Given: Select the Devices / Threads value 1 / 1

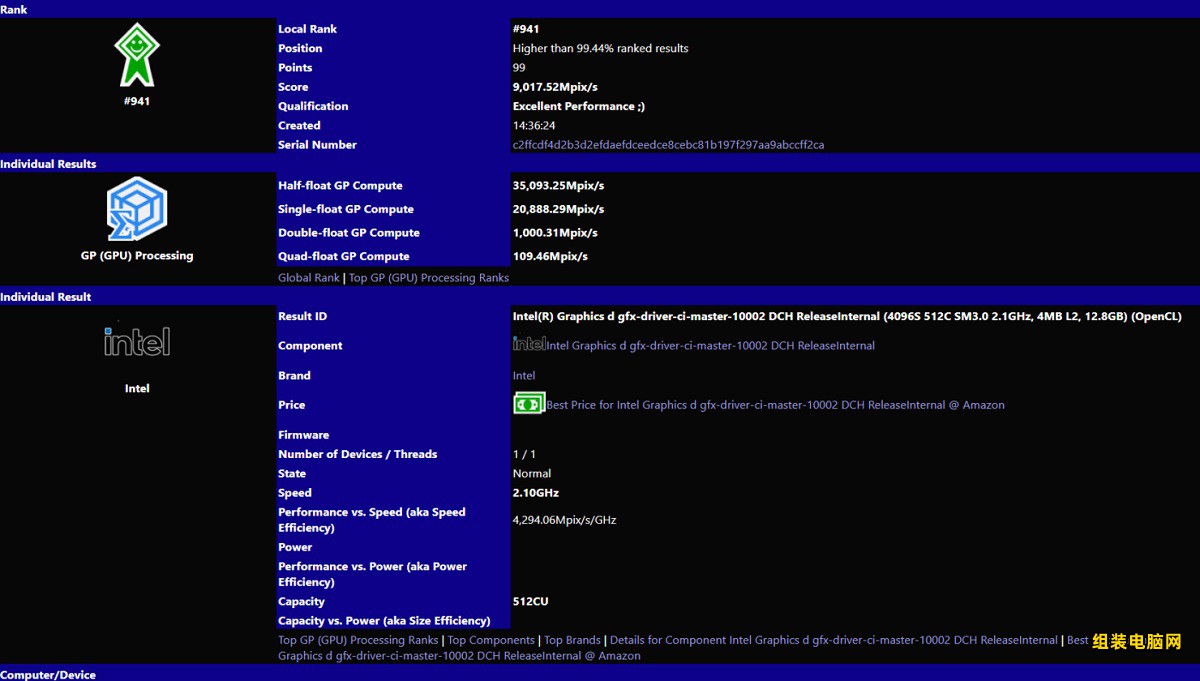Looking at the screenshot, I should [x=524, y=454].
